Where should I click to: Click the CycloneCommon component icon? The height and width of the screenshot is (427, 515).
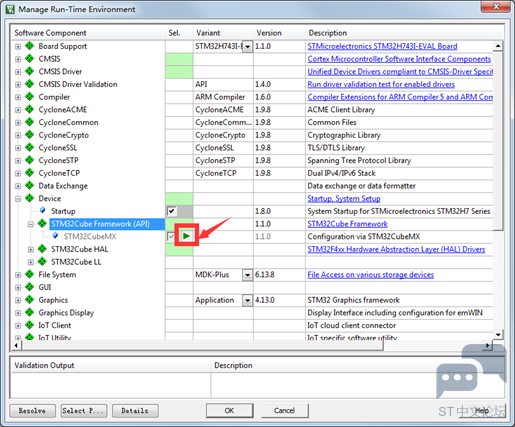click(30, 122)
